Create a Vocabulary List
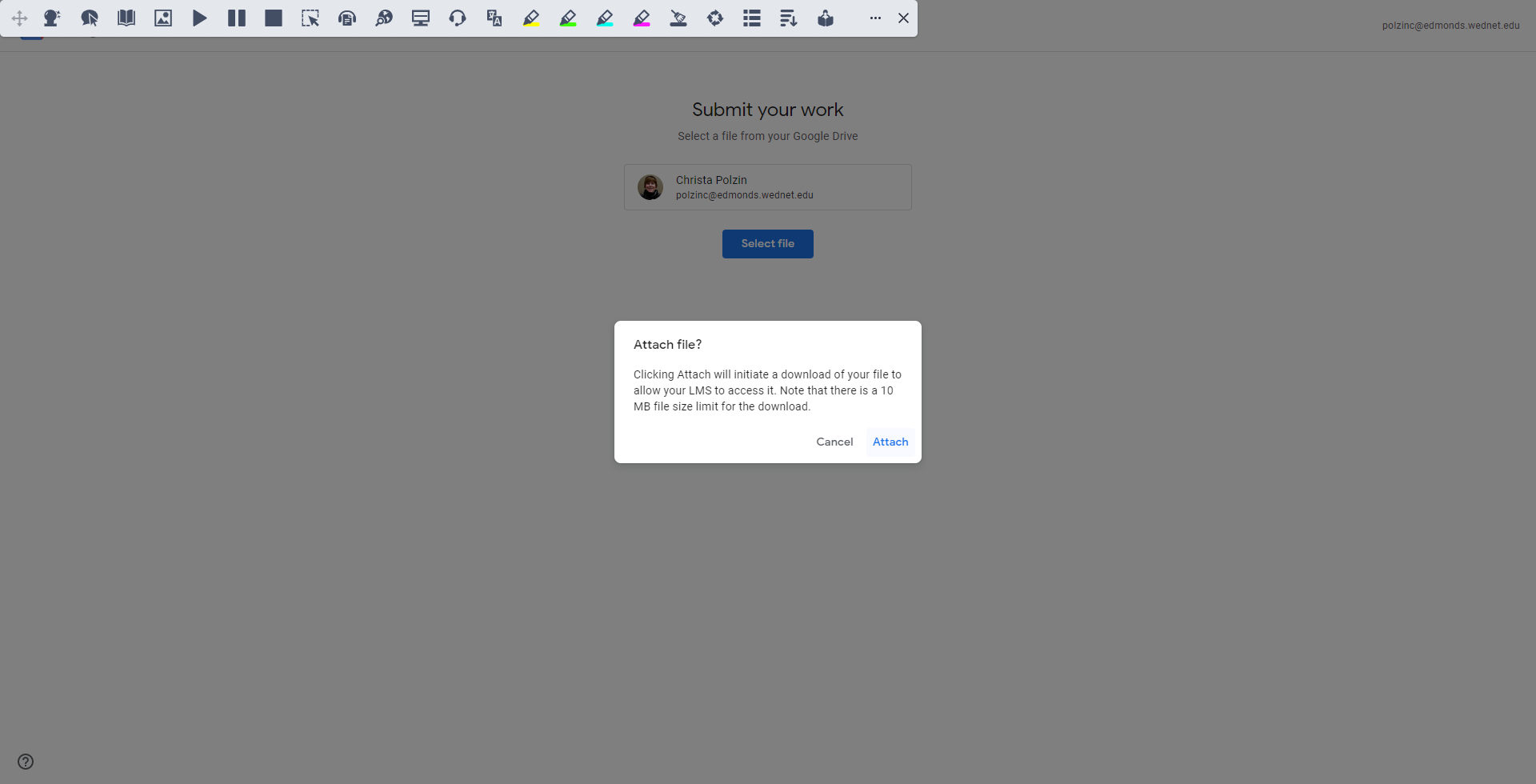 (x=752, y=18)
